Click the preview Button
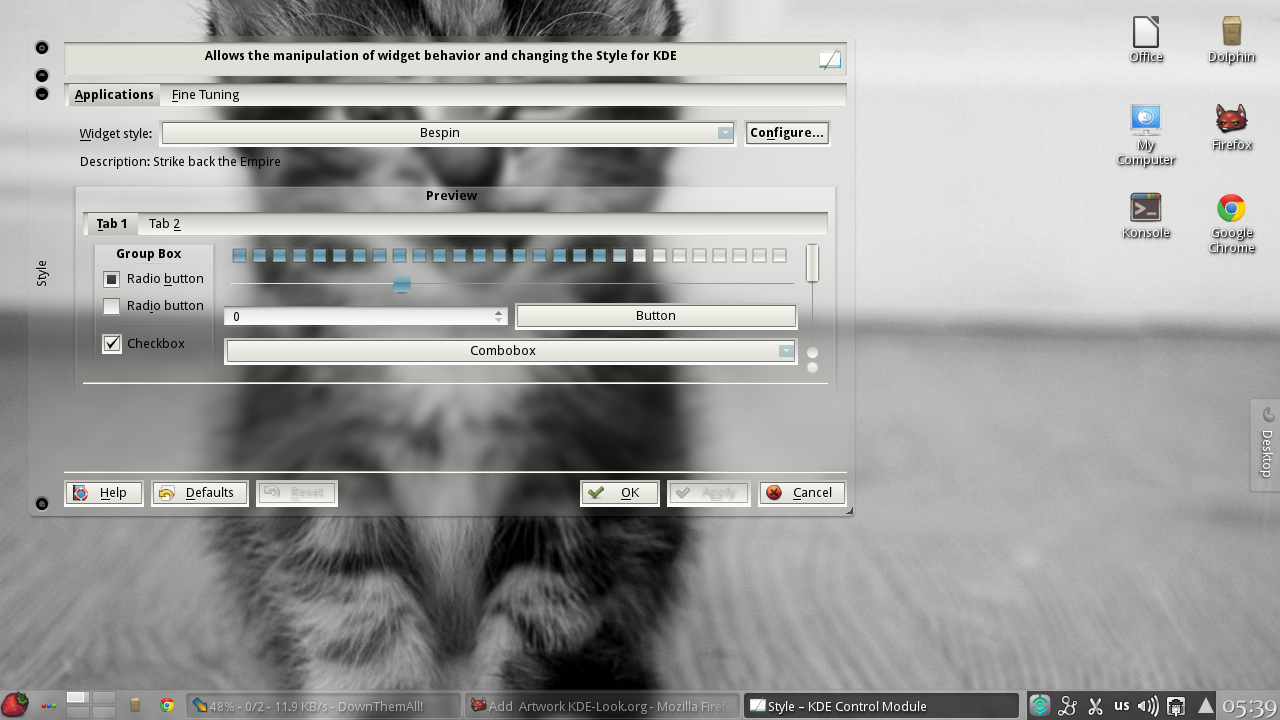Image resolution: width=1280 pixels, height=720 pixels. [656, 316]
